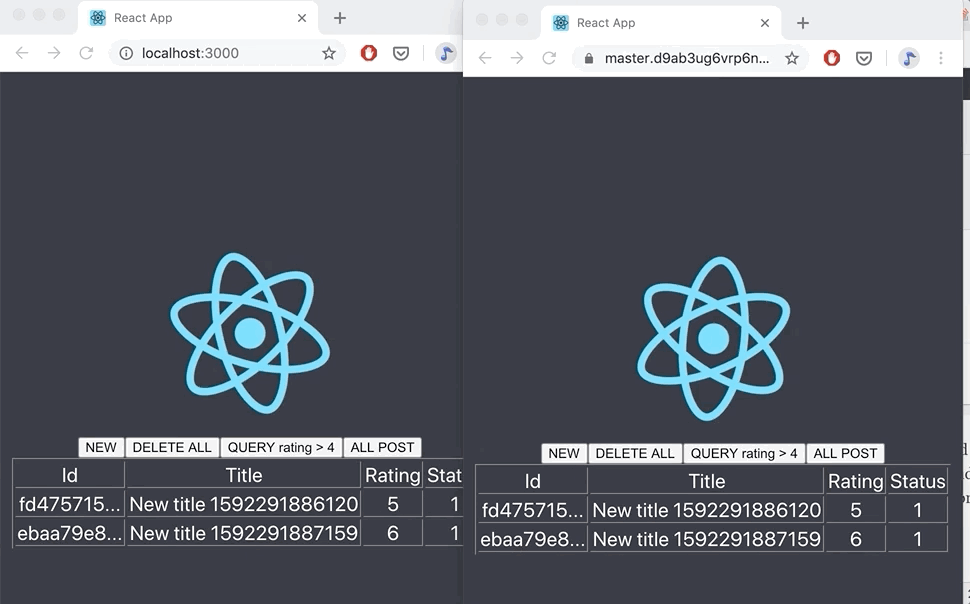Click Id header in localhost table
This screenshot has height=604, width=970.
tap(69, 475)
